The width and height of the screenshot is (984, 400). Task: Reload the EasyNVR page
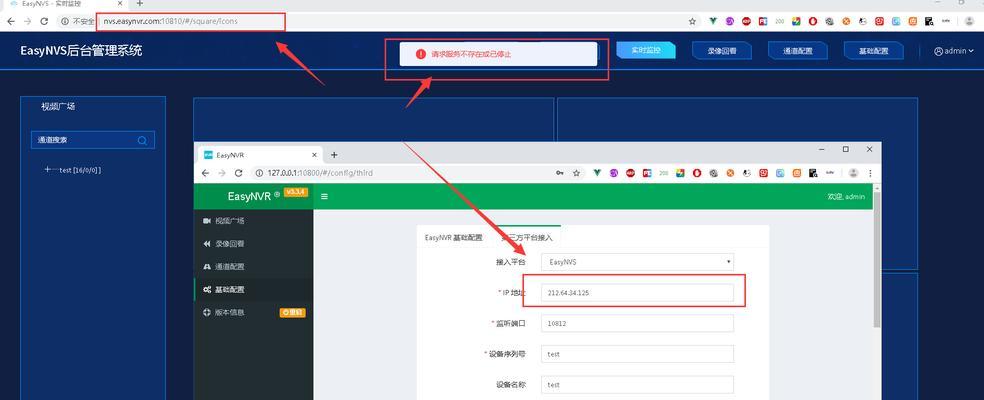[238, 173]
